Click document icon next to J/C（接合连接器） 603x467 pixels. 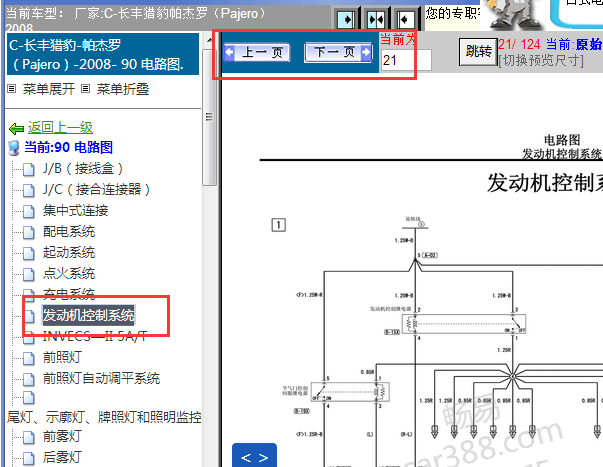(29, 190)
